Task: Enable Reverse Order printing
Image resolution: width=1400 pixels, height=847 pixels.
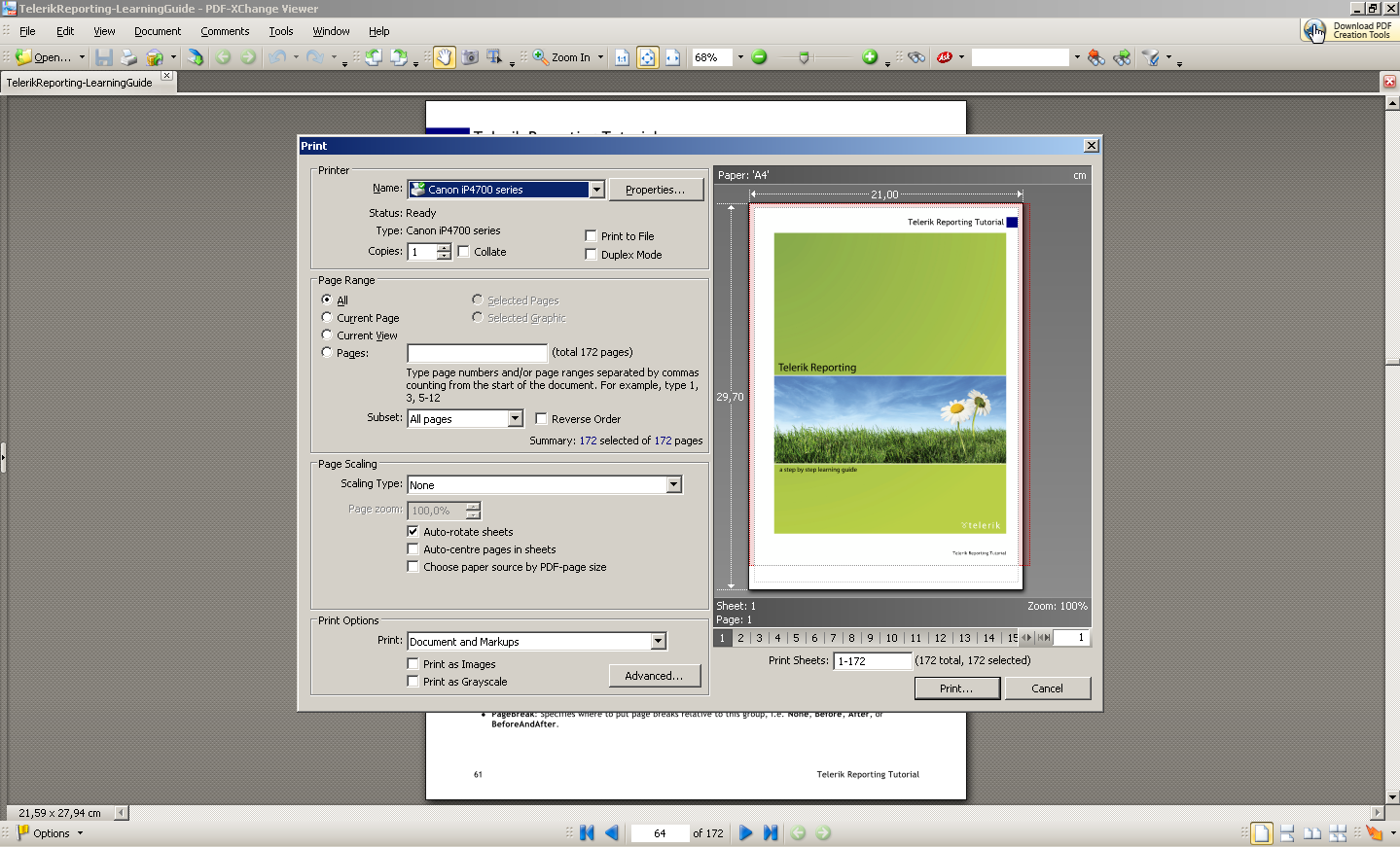Action: point(541,419)
